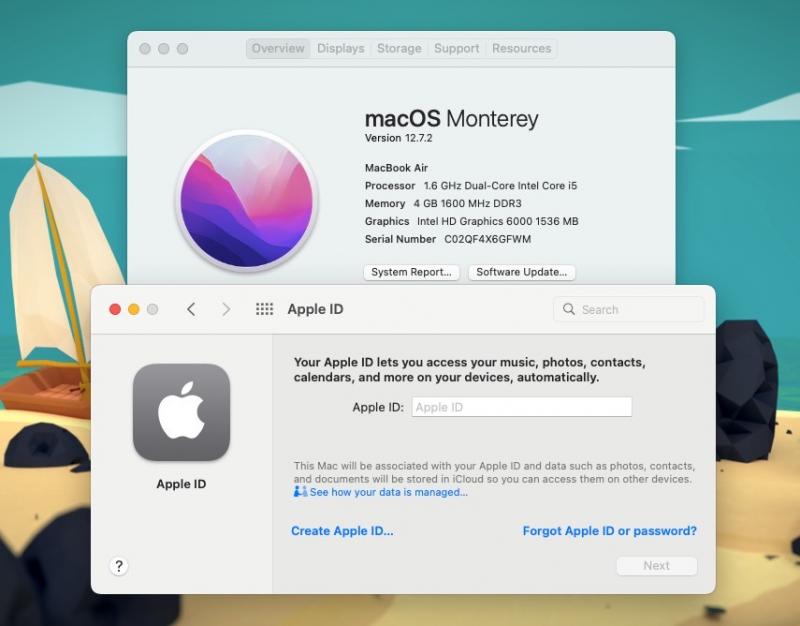This screenshot has height=626, width=800.
Task: Click the large Apple ID logo icon
Action: coord(182,412)
